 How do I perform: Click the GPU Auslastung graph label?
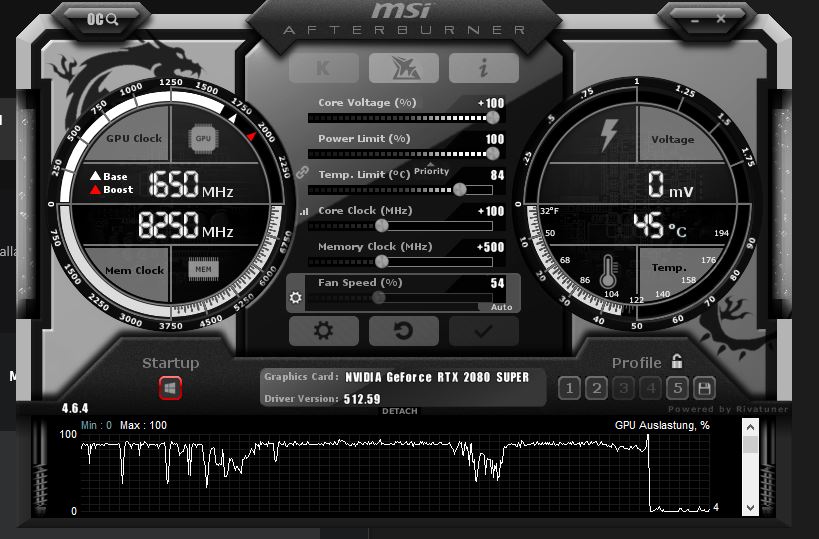tap(662, 425)
